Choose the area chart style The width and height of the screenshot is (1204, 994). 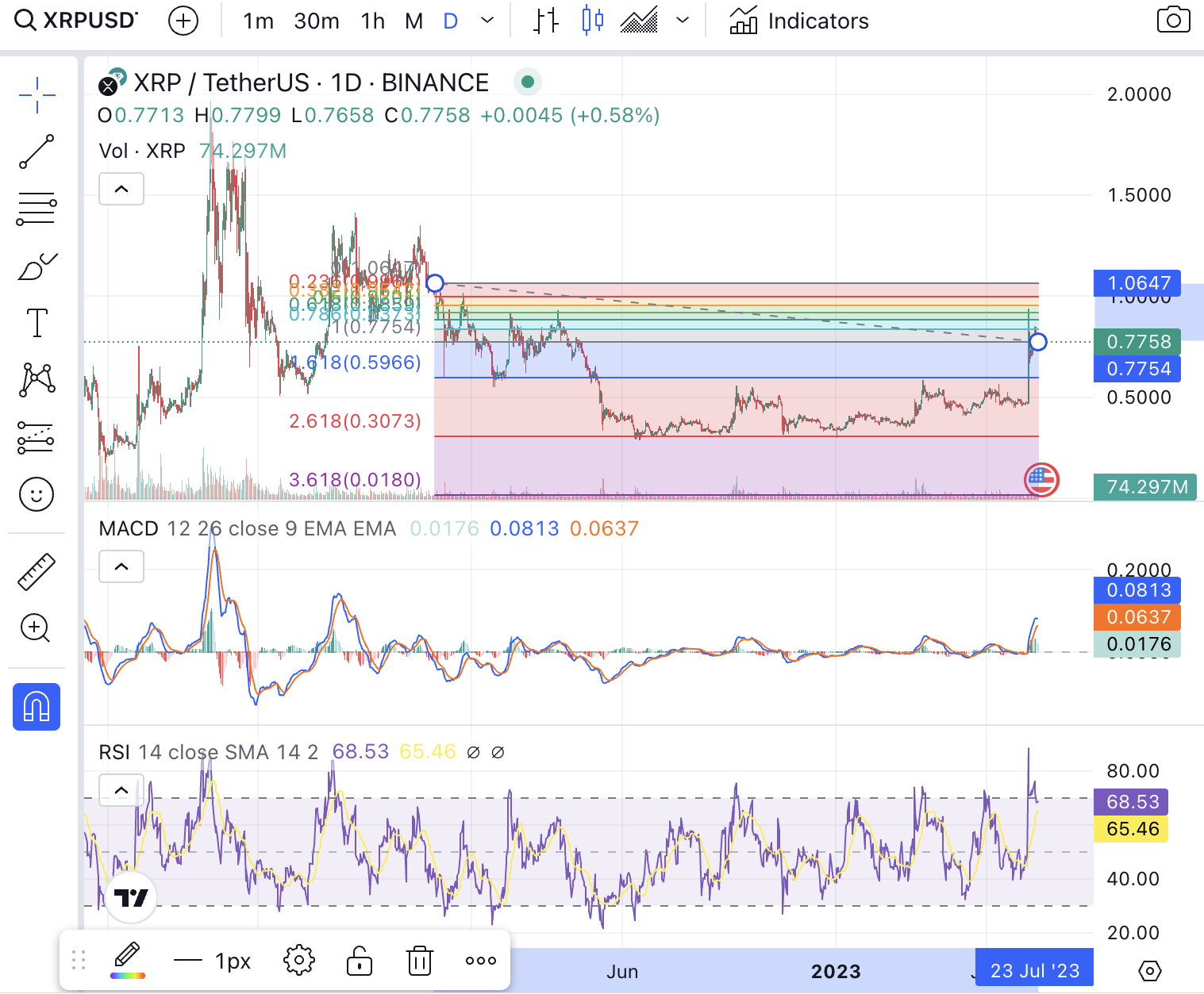[x=639, y=21]
